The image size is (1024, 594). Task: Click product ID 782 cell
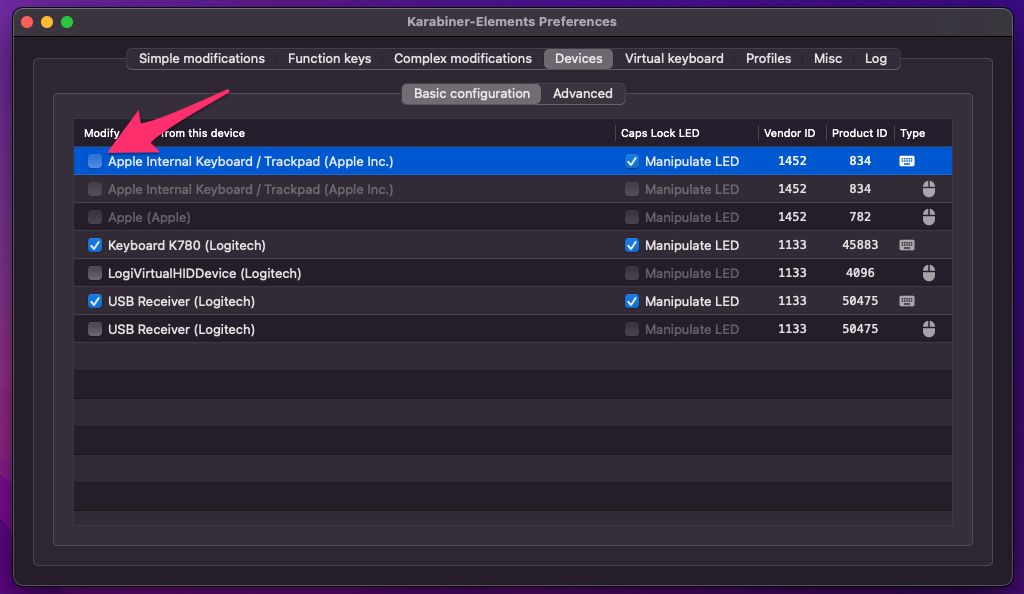coord(859,217)
